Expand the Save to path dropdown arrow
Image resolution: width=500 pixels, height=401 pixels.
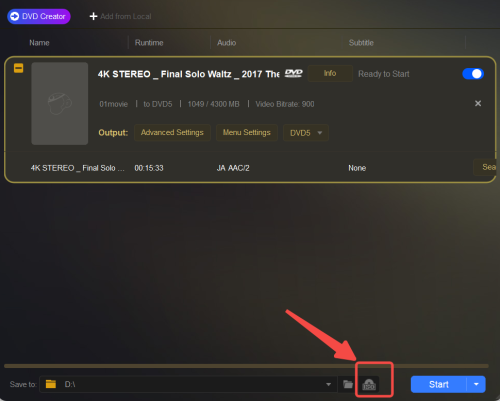pyautogui.click(x=328, y=384)
